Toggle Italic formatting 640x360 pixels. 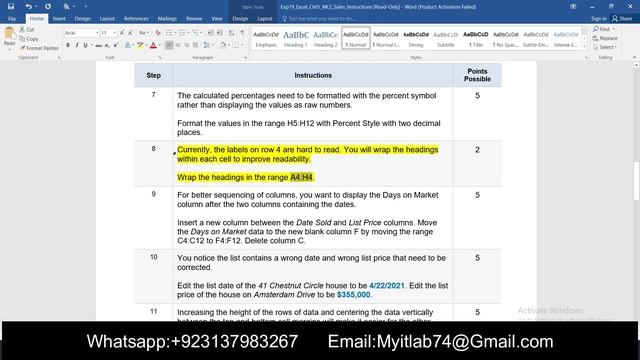click(x=76, y=45)
